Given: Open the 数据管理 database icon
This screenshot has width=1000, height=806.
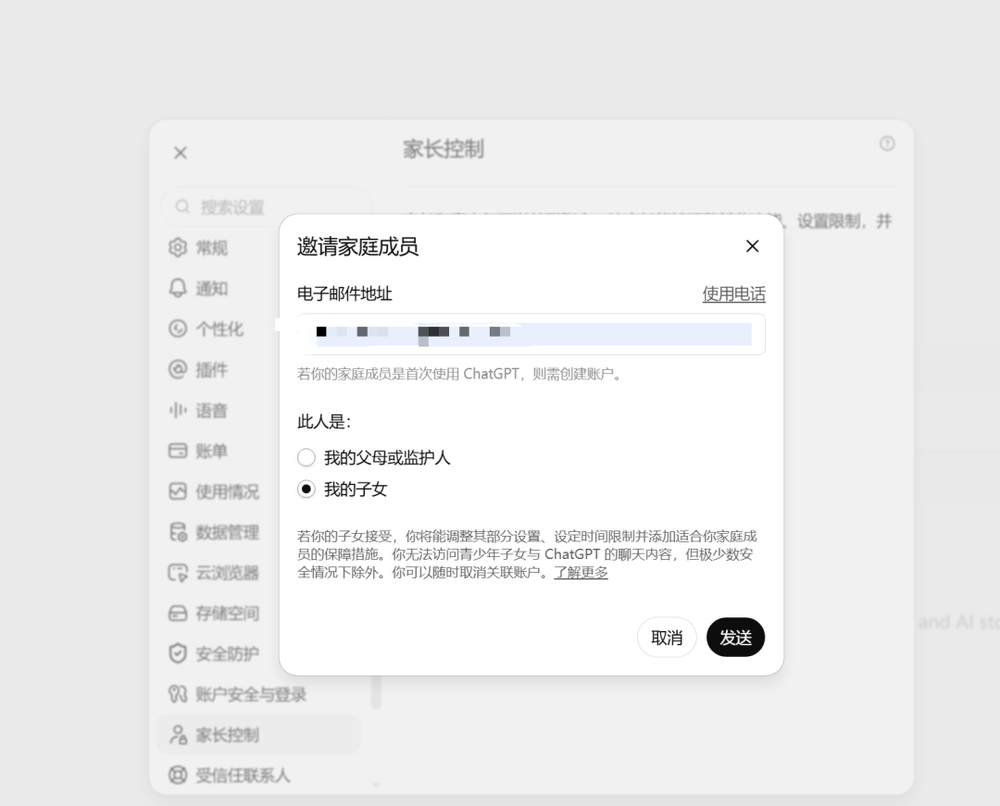Looking at the screenshot, I should point(178,532).
